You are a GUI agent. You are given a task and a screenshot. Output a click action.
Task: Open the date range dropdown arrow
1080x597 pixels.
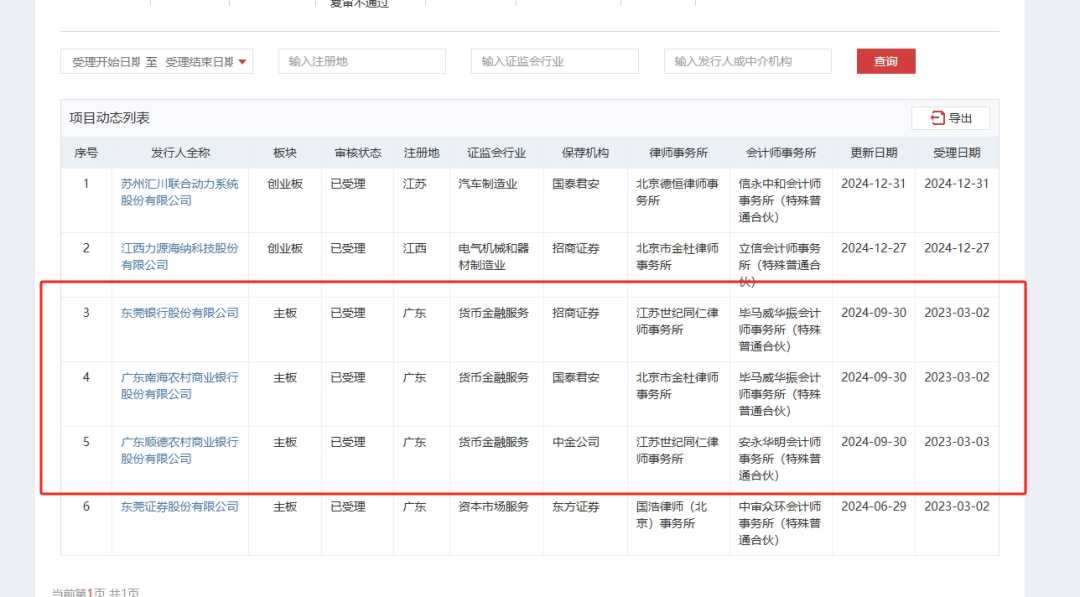click(242, 62)
